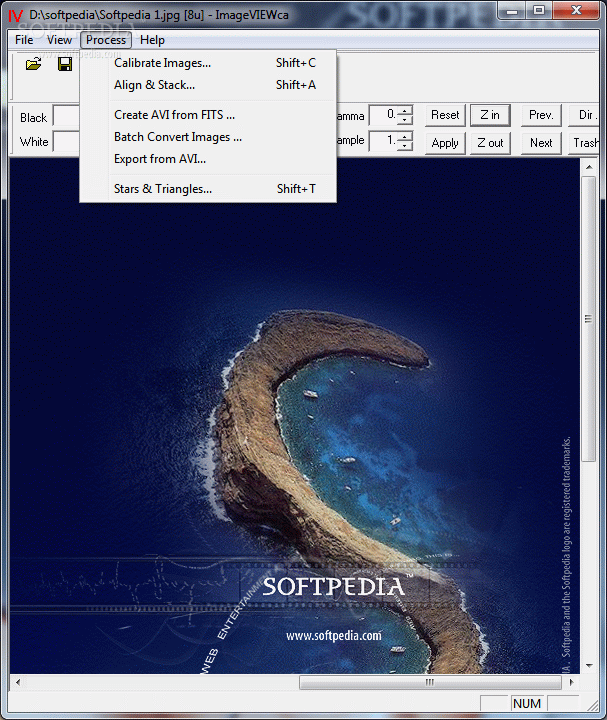The width and height of the screenshot is (607, 720).
Task: Click the Black level input field
Action: [67, 116]
